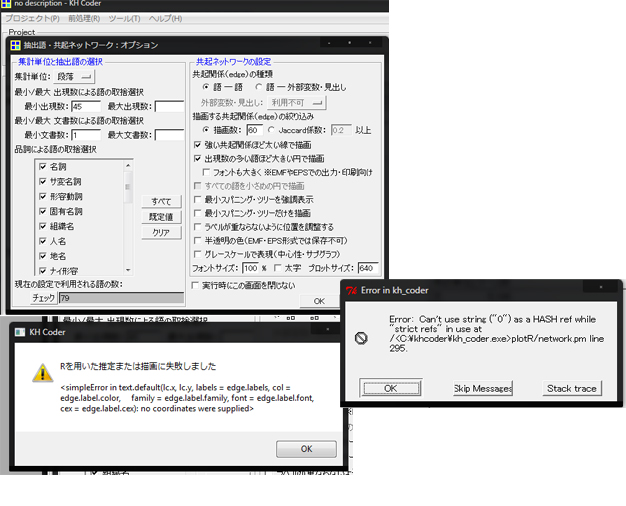Click the Skip Messages button

pos(483,388)
